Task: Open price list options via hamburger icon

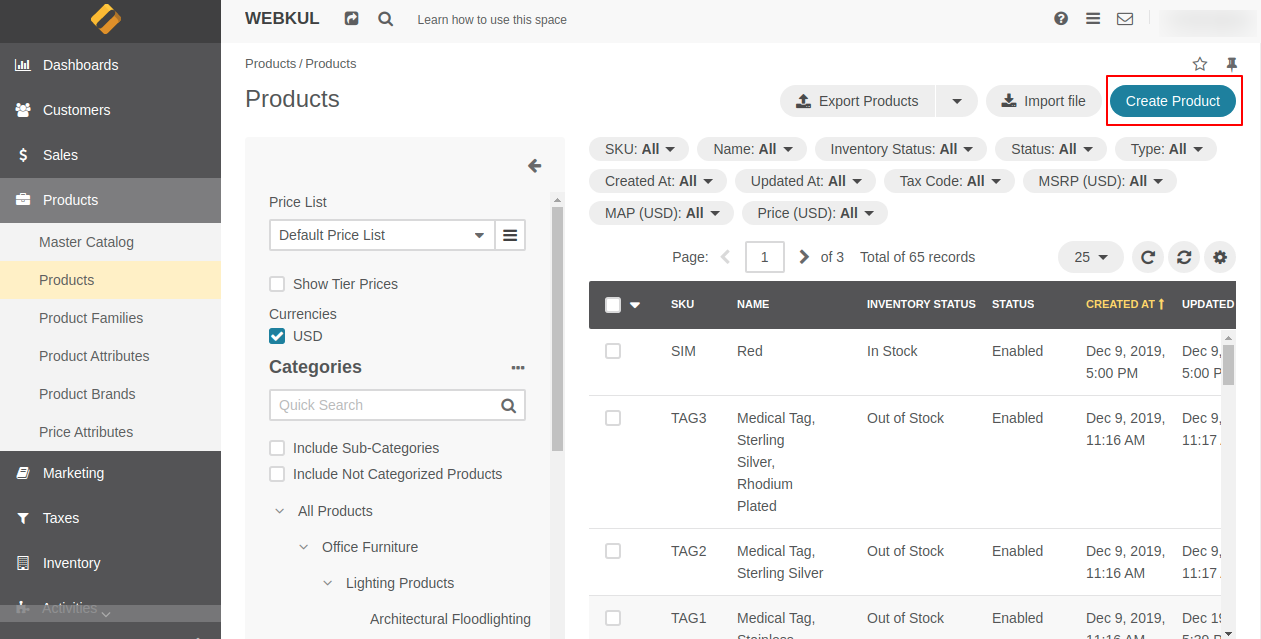Action: point(510,235)
